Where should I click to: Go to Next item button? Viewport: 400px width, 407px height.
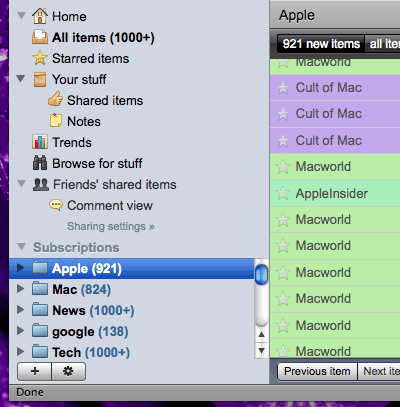click(379, 371)
